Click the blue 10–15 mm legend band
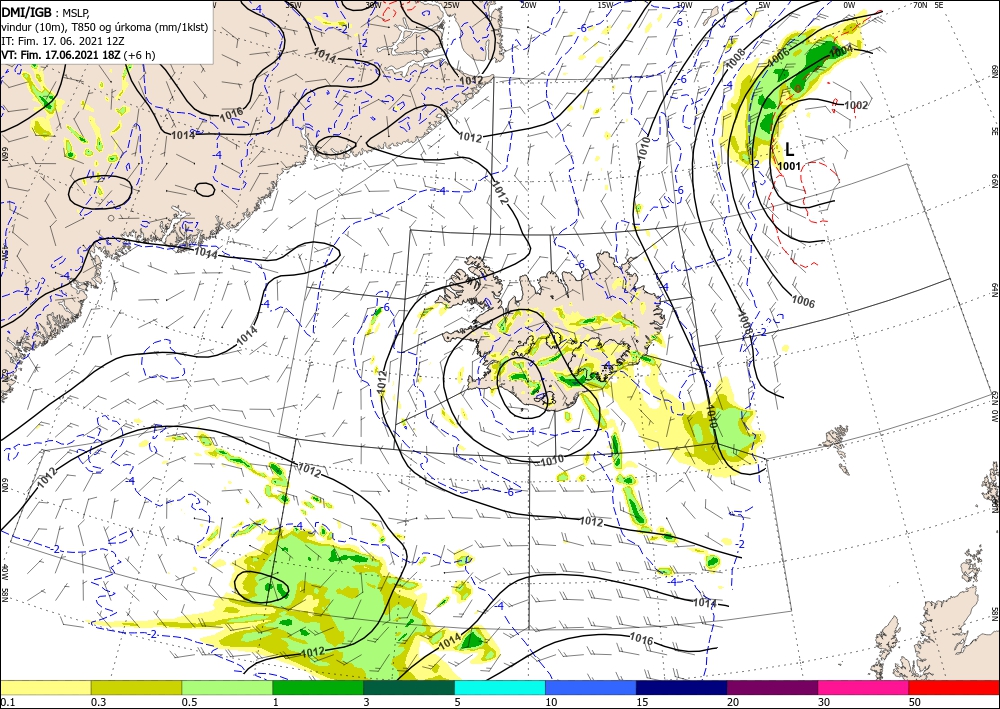Screen dimensions: 1000x709 click(x=591, y=687)
